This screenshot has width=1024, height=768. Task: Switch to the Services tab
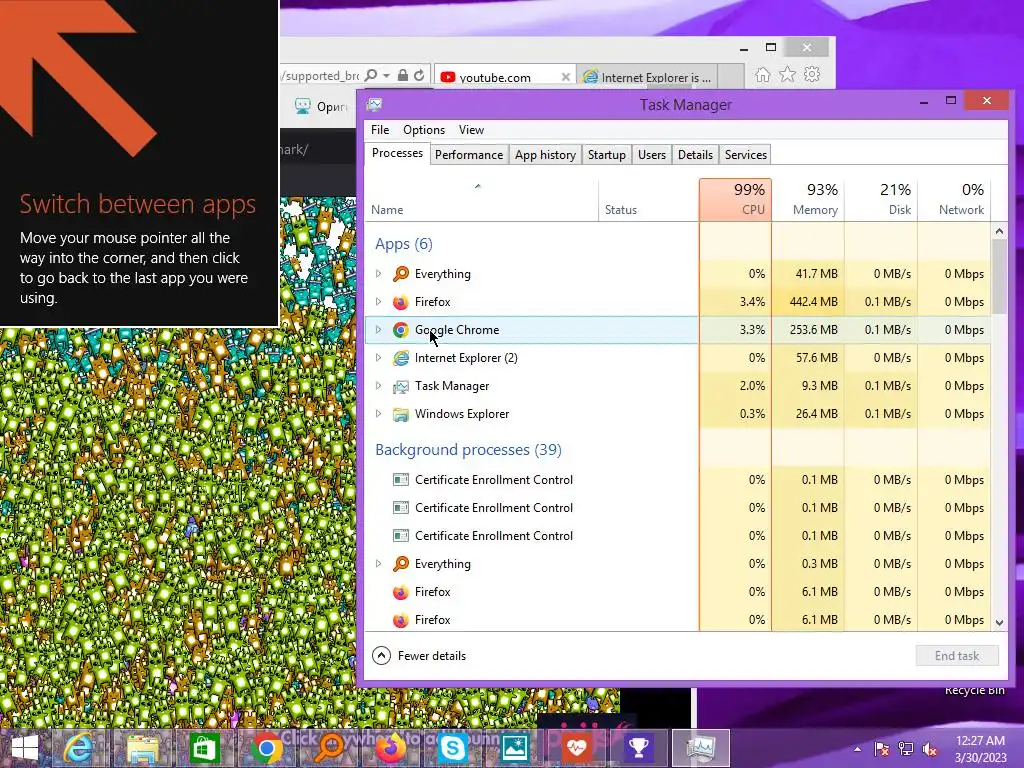click(x=745, y=155)
